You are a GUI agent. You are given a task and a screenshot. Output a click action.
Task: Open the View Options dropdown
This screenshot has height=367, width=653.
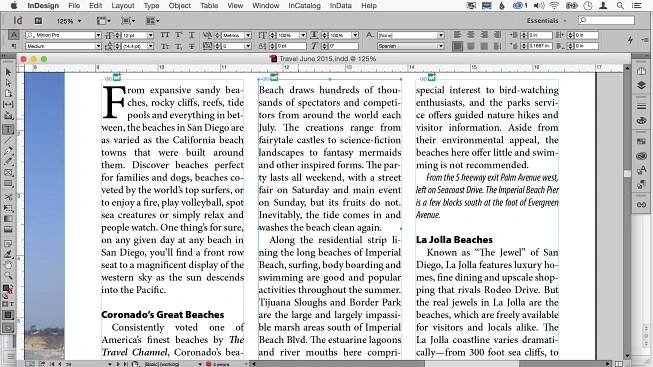click(x=104, y=20)
